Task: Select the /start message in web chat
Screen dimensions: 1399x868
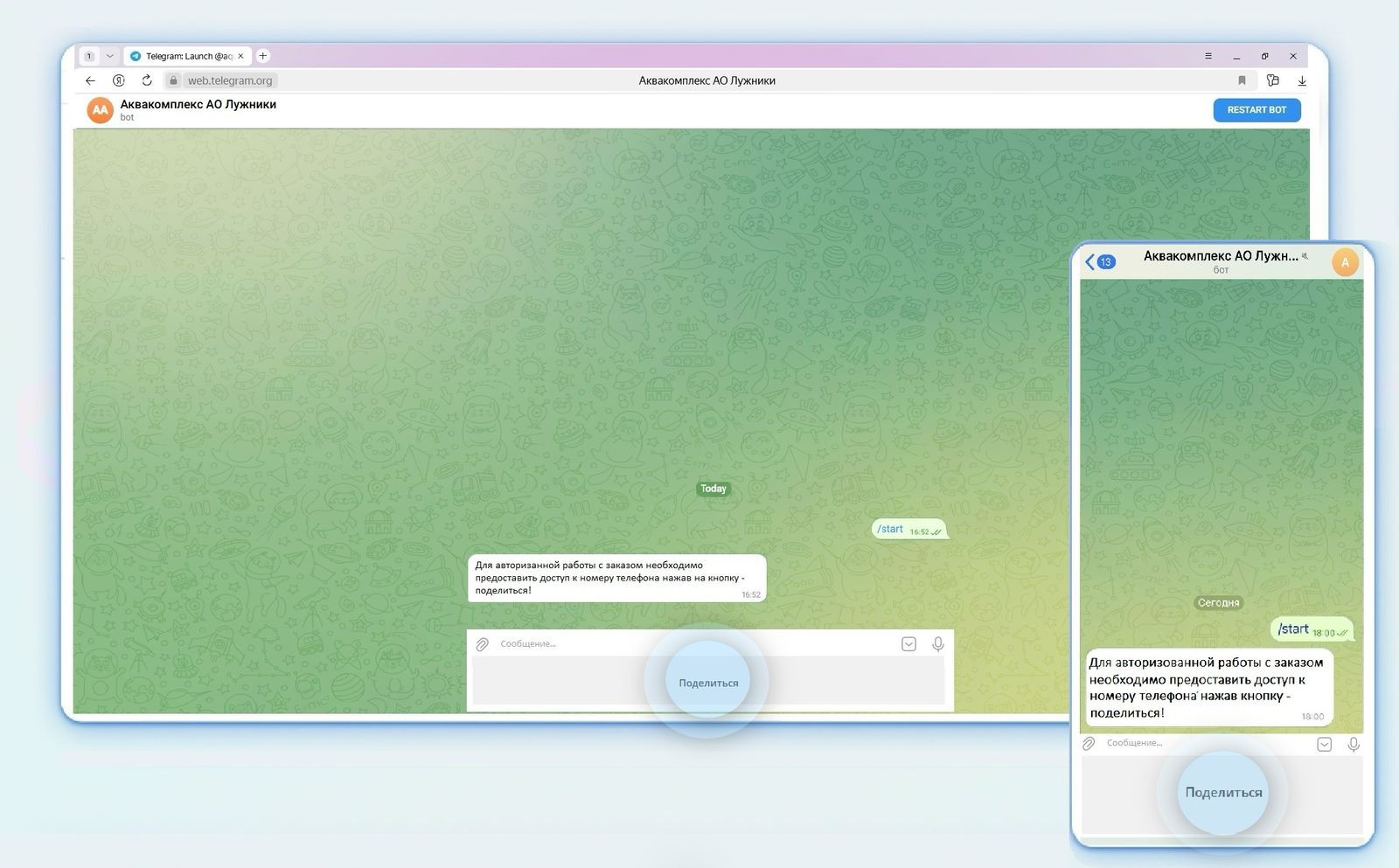Action: click(909, 529)
